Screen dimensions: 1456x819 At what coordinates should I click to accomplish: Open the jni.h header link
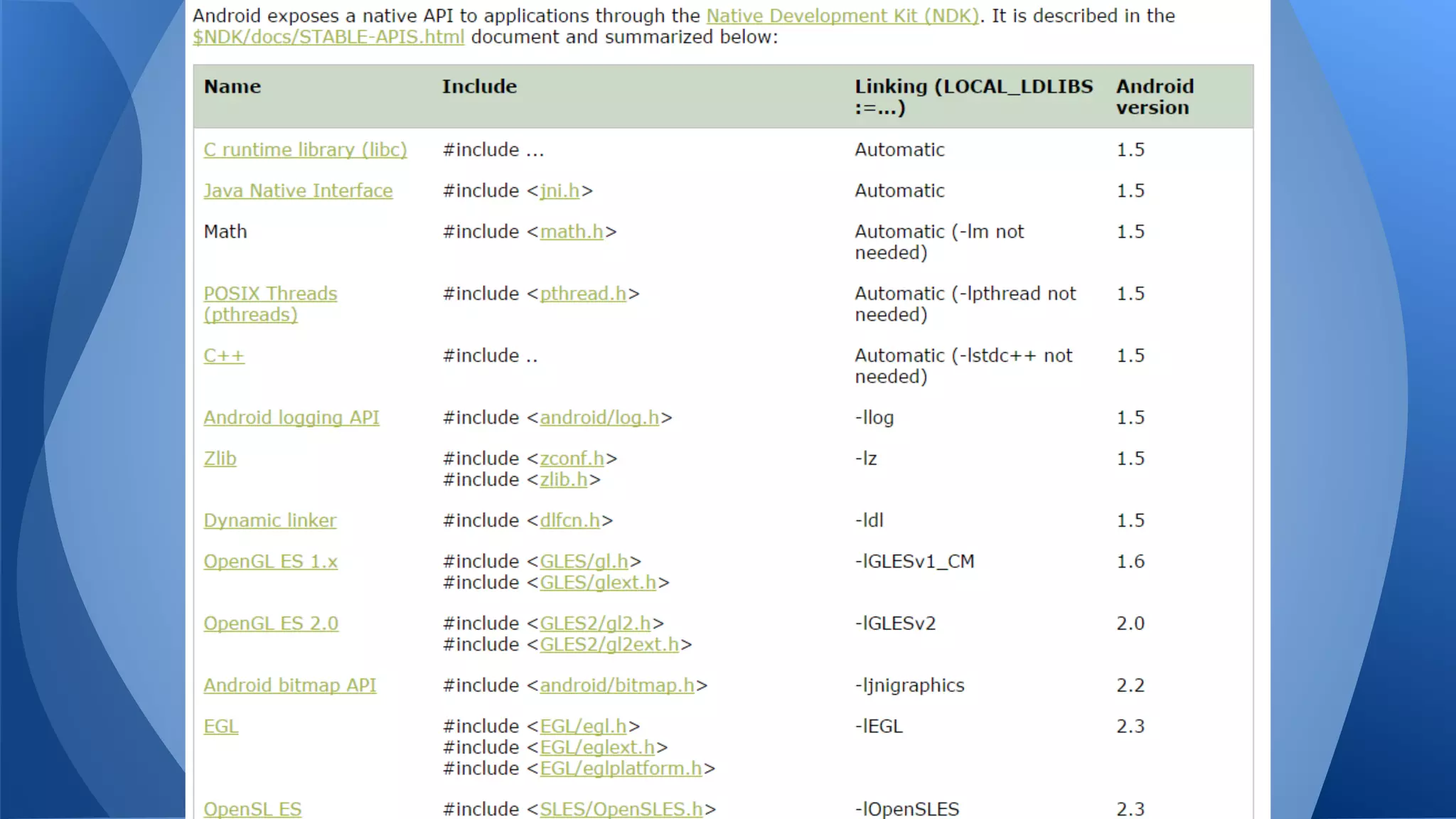coord(560,191)
